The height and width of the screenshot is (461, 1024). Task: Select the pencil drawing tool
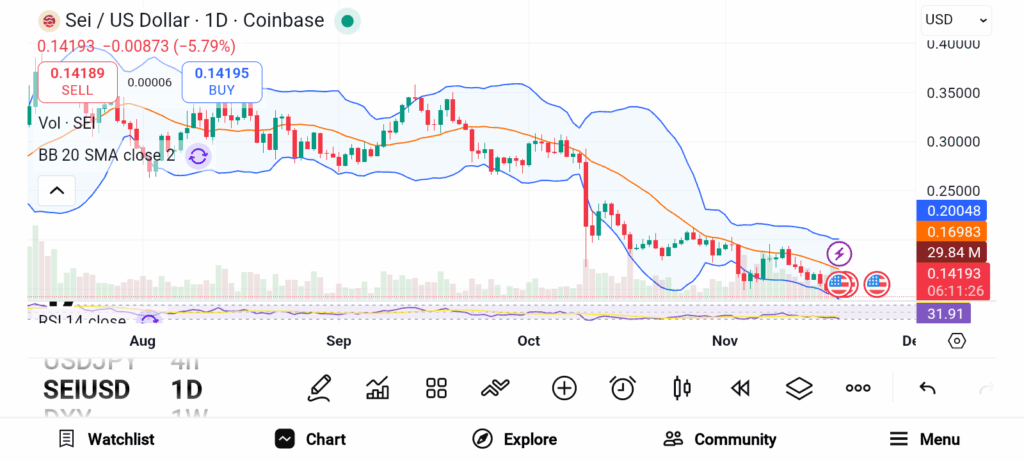click(x=320, y=388)
